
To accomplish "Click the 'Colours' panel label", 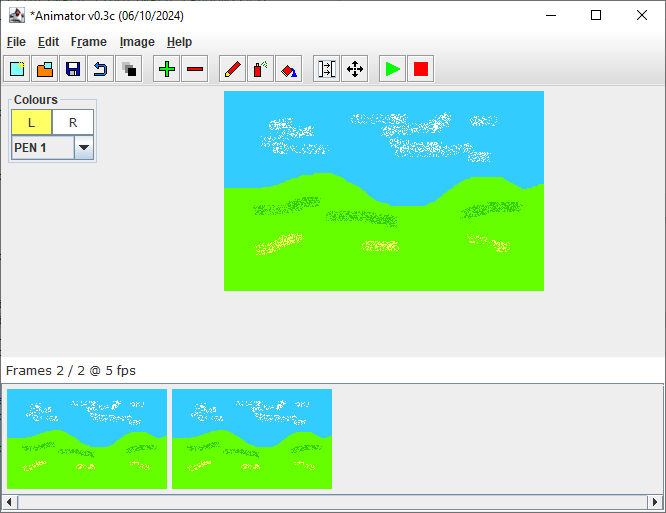I will pyautogui.click(x=36, y=100).
